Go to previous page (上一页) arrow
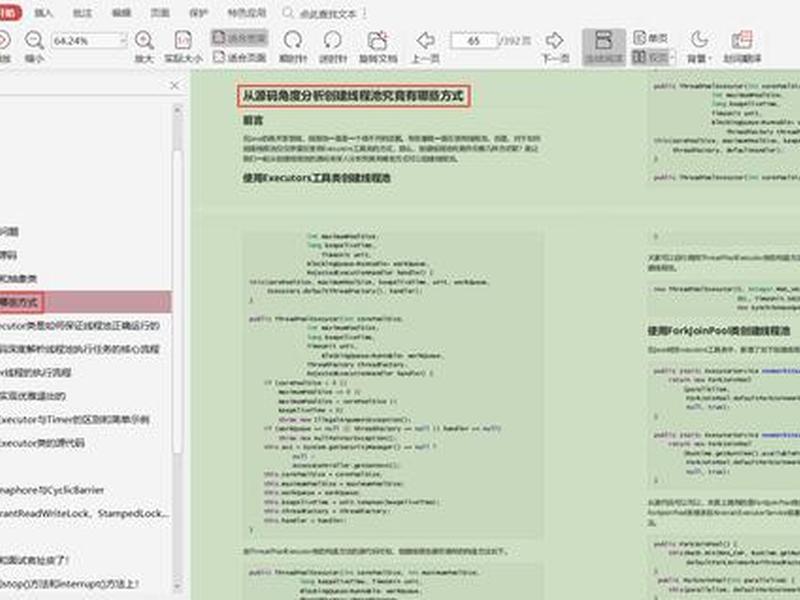 click(426, 40)
